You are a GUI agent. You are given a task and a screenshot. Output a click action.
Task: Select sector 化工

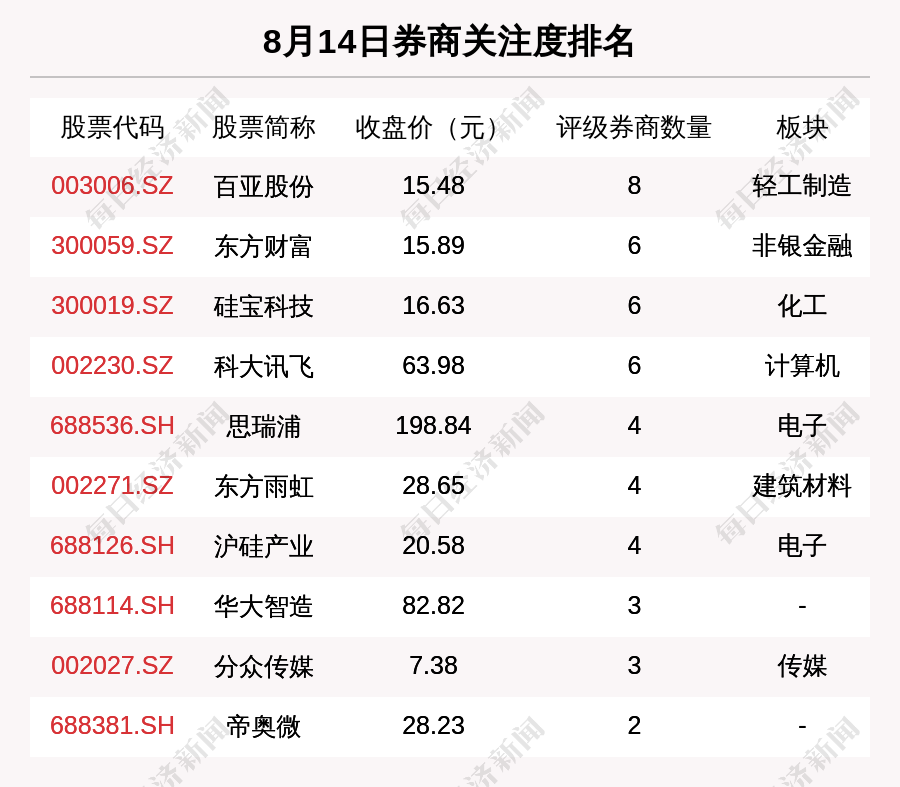click(x=802, y=306)
